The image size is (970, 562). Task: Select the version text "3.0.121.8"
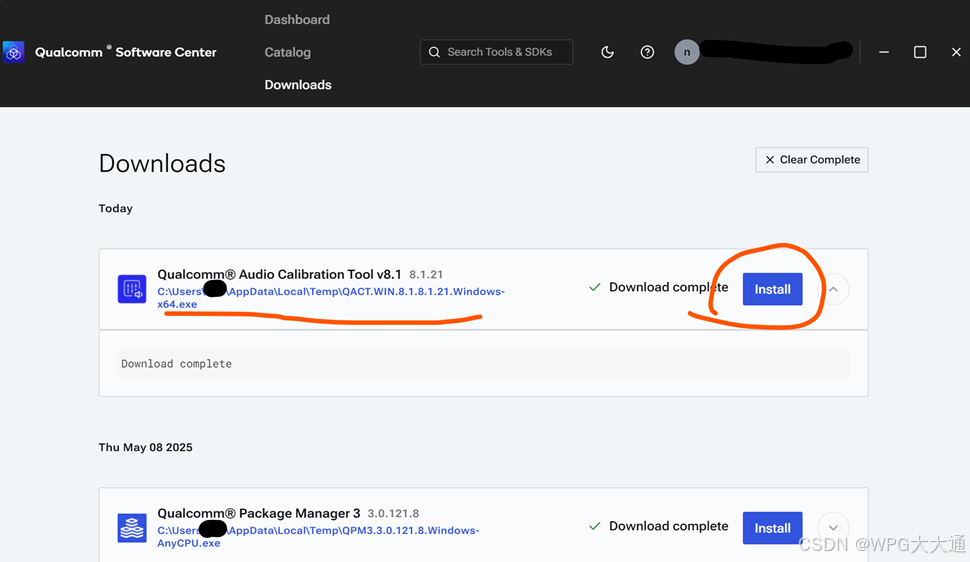click(x=393, y=513)
